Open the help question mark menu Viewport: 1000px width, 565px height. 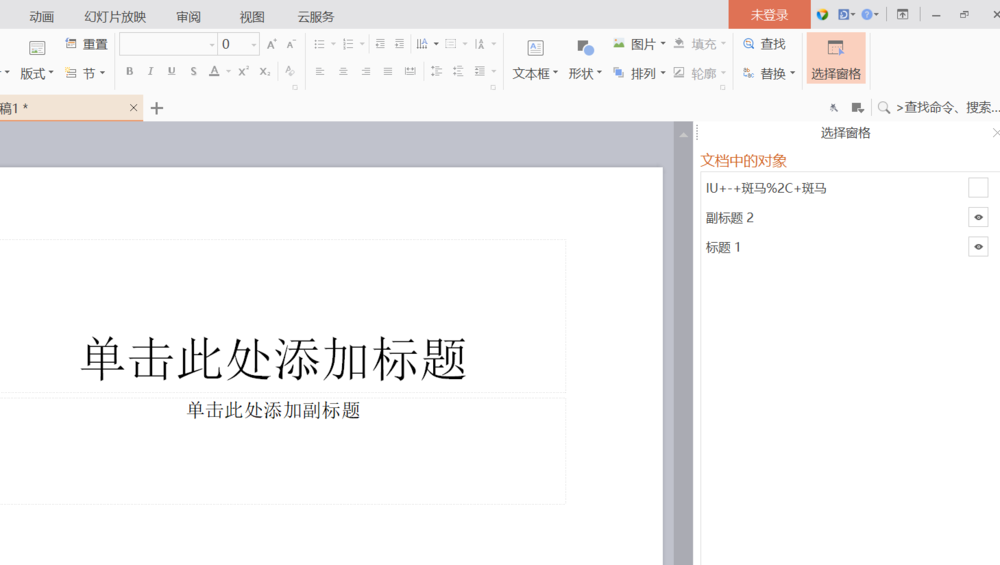[869, 14]
